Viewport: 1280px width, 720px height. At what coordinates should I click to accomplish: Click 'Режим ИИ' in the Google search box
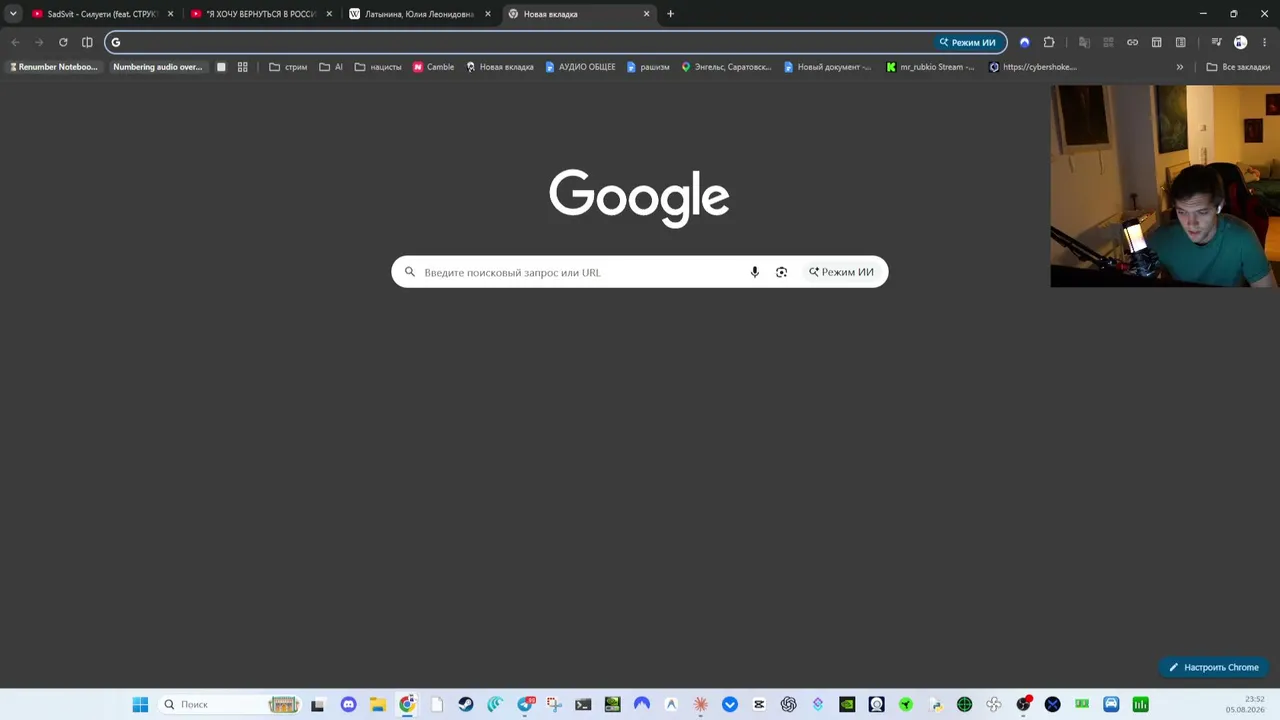[x=841, y=272]
